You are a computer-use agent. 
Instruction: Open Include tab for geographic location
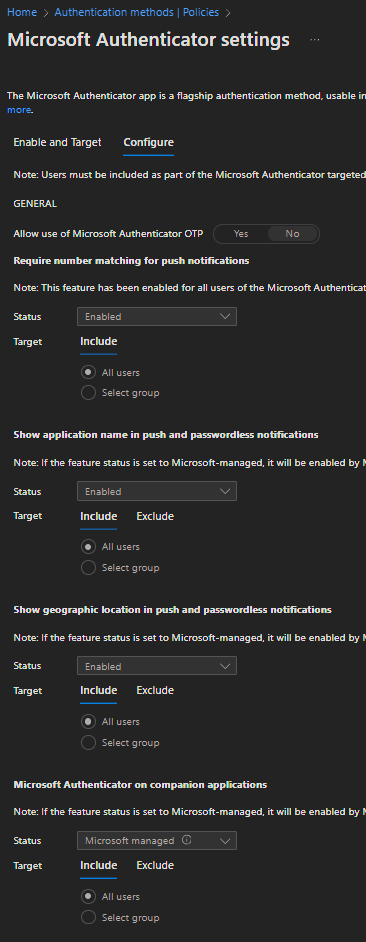tap(99, 690)
